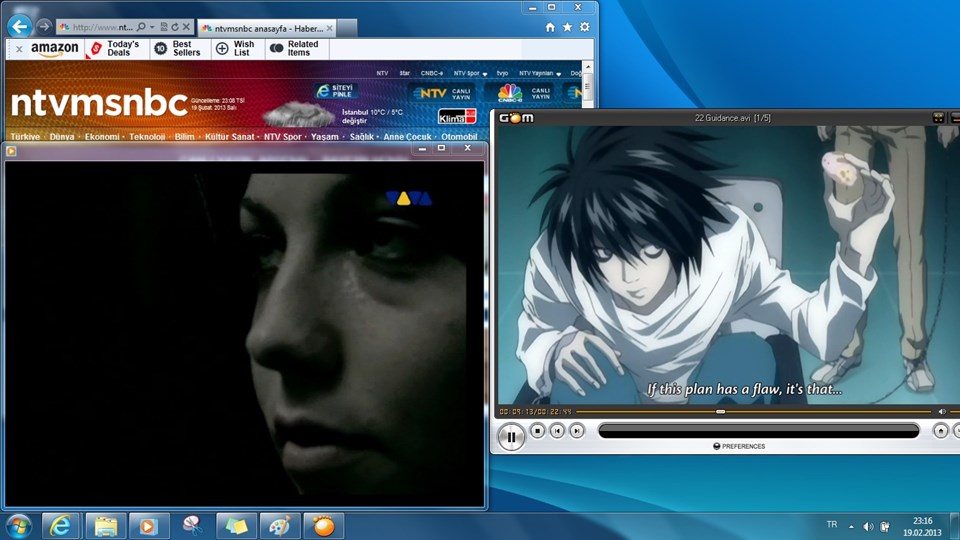This screenshot has height=540, width=960.
Task: Open GOM Player file eject button
Action: pyautogui.click(x=941, y=431)
